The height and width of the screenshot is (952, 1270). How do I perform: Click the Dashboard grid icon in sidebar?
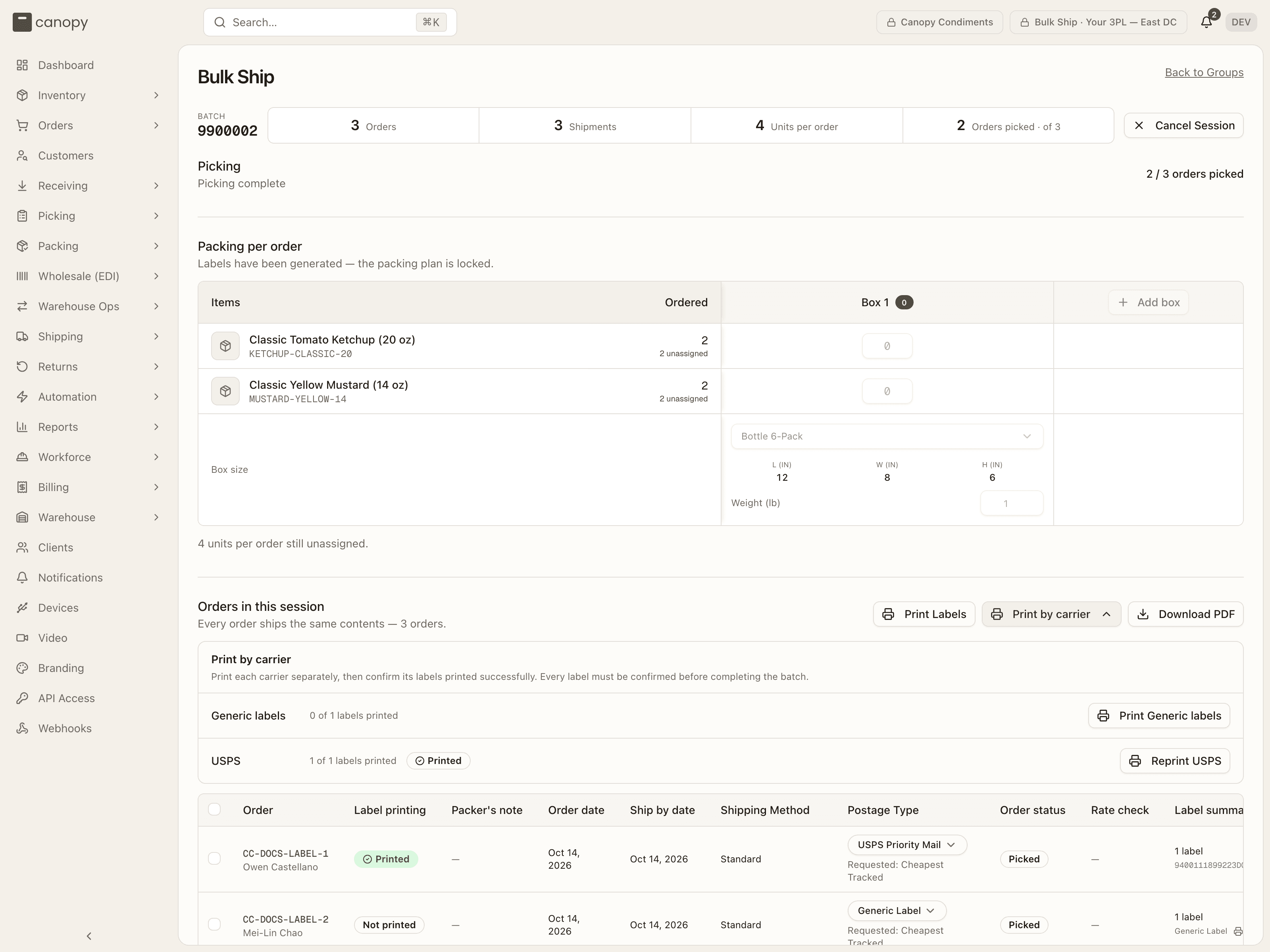[22, 65]
